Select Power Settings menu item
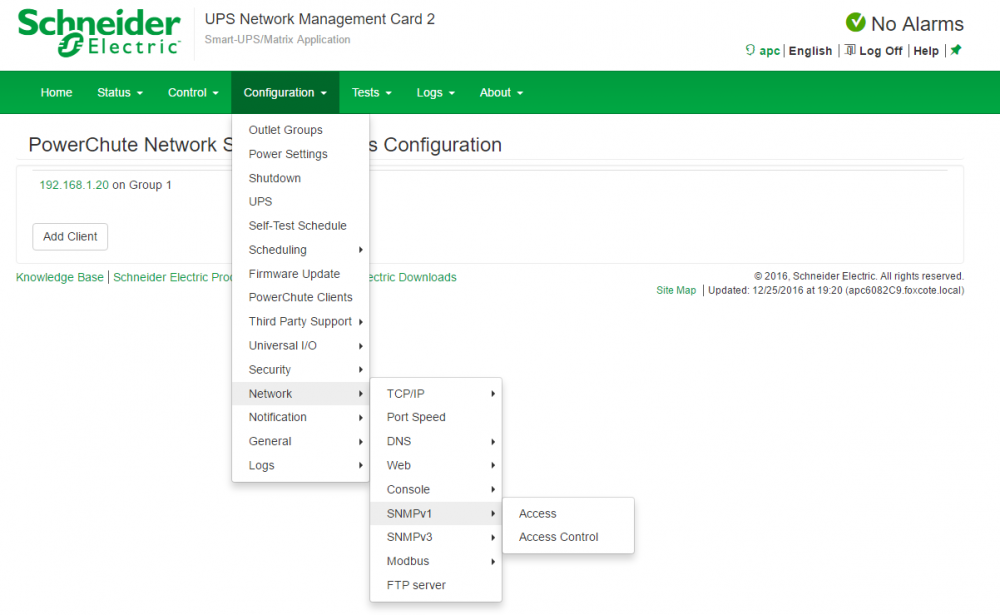 coord(300,154)
